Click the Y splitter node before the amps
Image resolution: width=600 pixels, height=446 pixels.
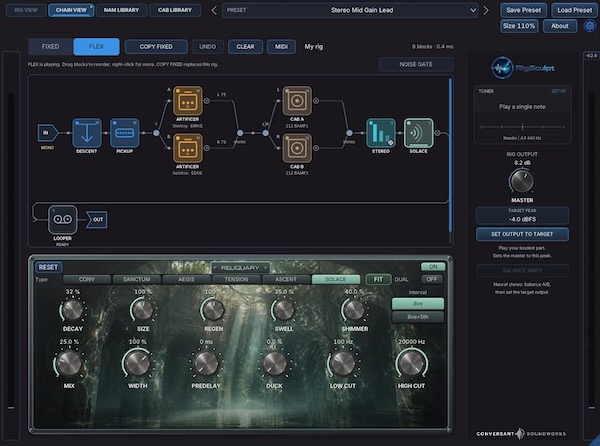coord(156,133)
